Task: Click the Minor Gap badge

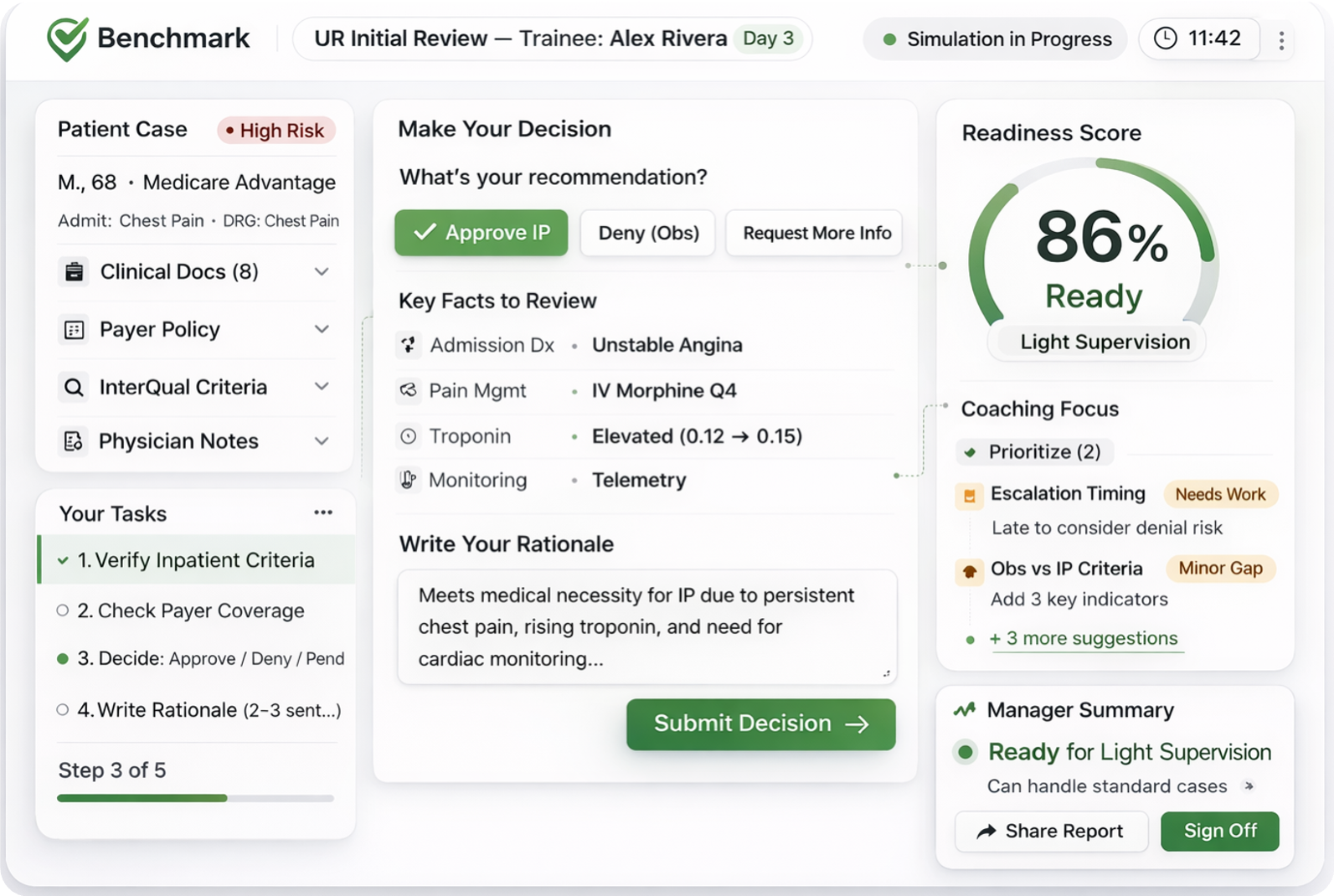Action: pyautogui.click(x=1220, y=569)
